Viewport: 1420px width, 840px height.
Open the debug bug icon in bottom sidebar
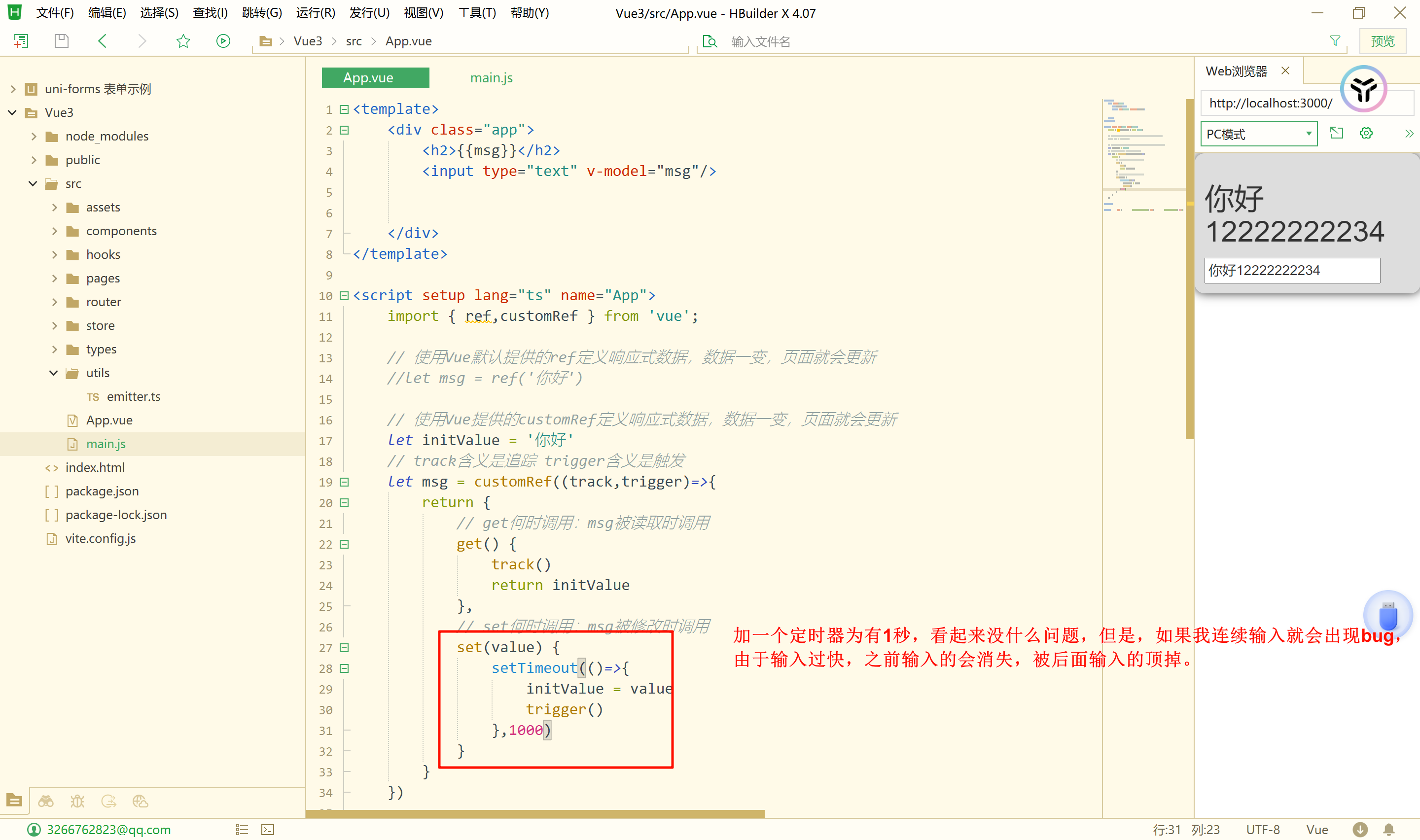point(77,801)
